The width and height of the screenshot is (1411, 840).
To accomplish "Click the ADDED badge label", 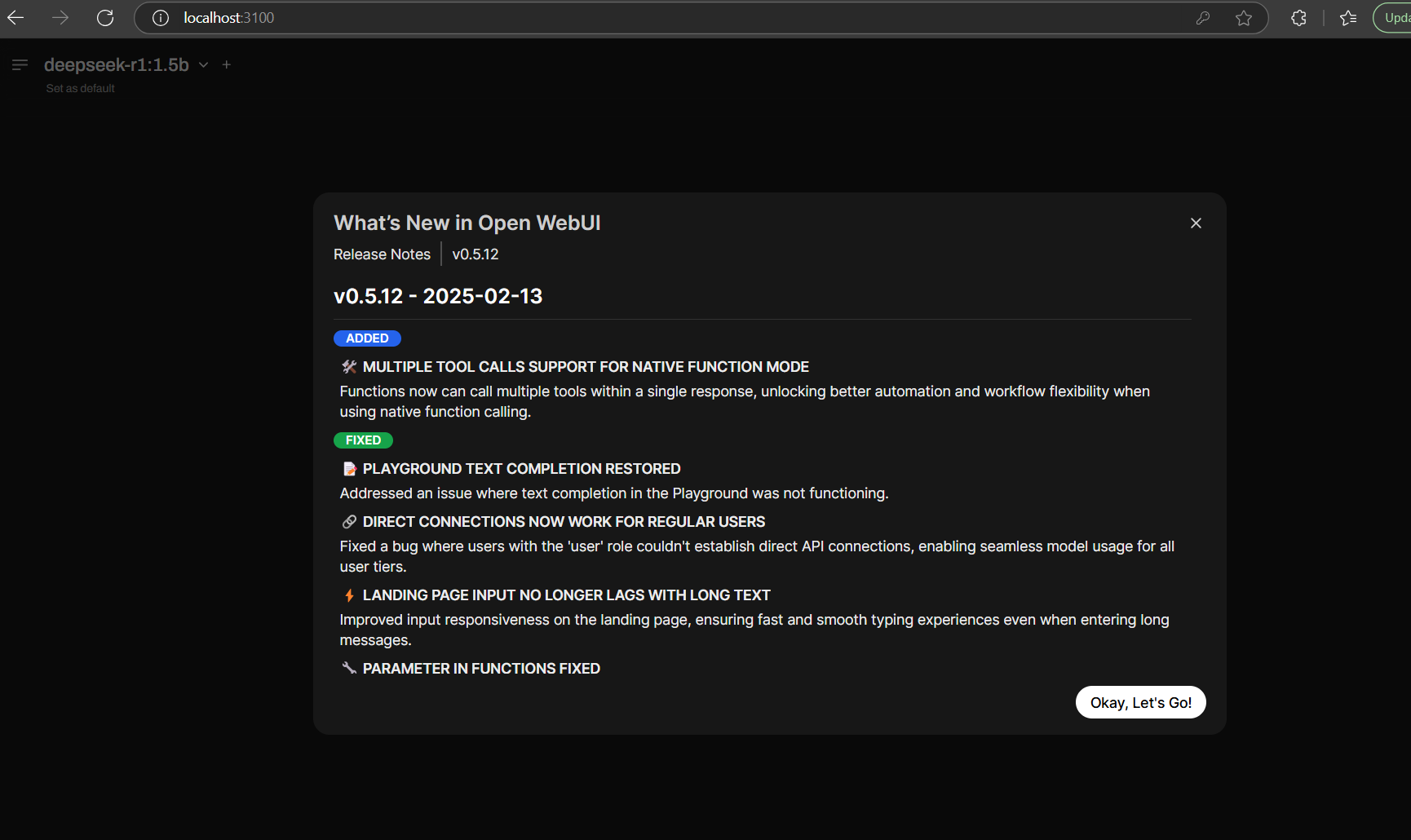I will click(367, 338).
